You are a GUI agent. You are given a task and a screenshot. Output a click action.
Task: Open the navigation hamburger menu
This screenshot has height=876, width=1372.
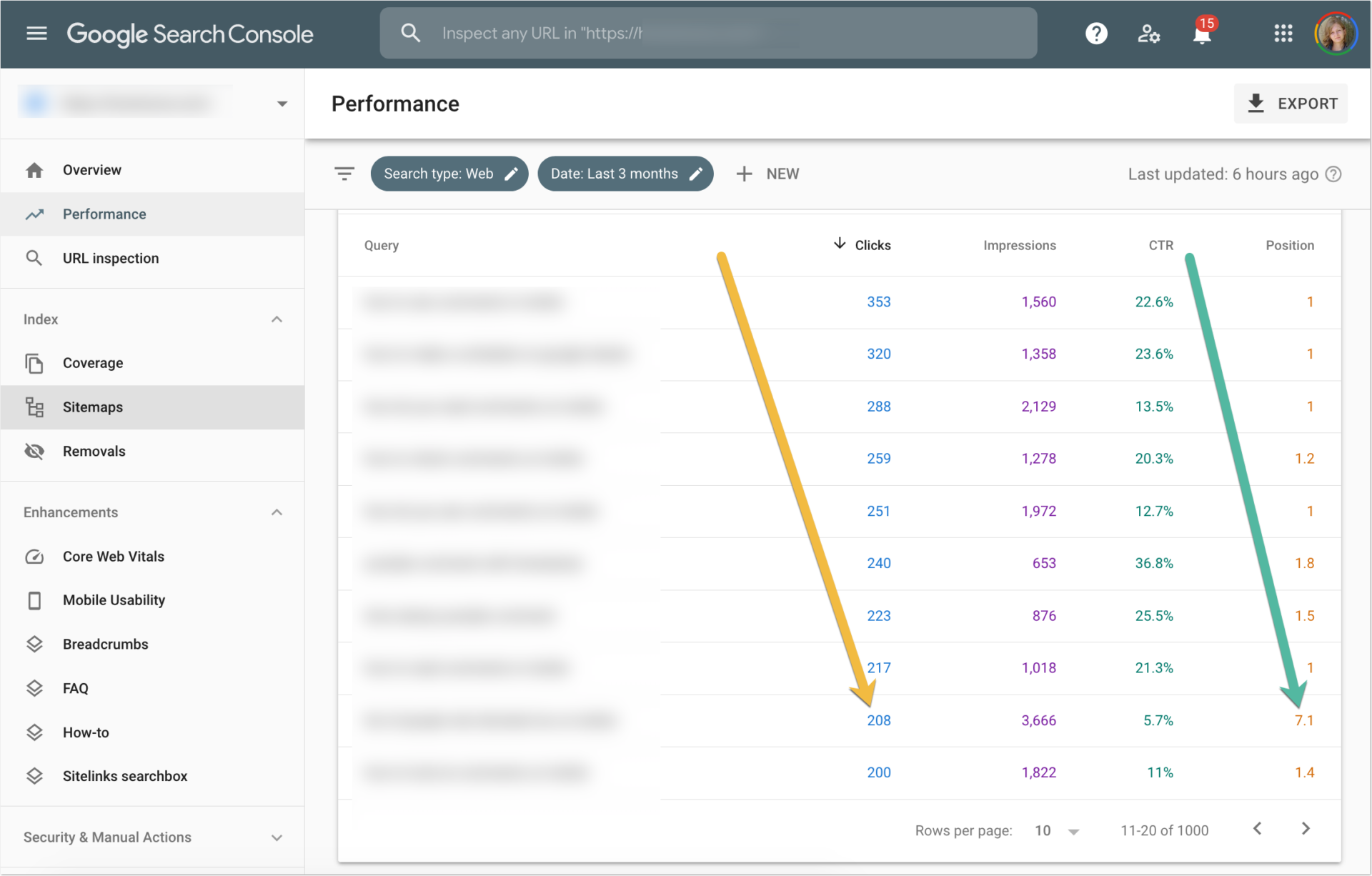click(x=36, y=33)
